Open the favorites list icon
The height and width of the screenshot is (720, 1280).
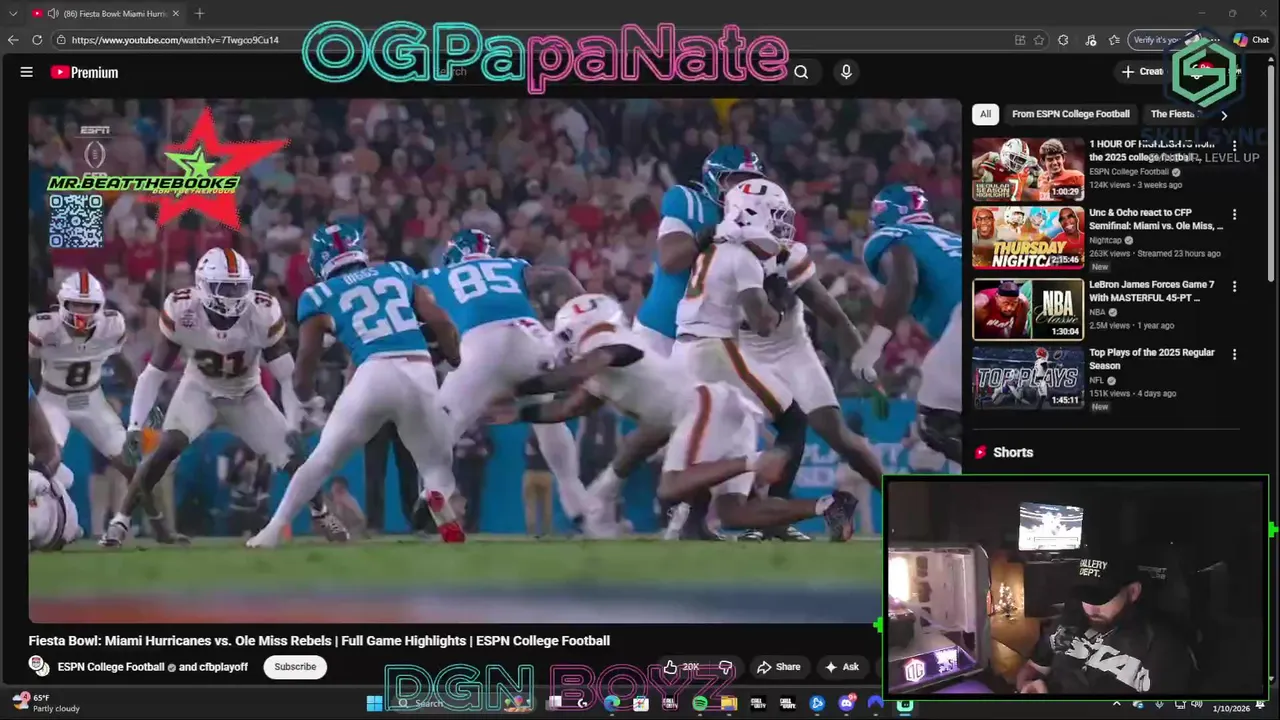point(1114,40)
